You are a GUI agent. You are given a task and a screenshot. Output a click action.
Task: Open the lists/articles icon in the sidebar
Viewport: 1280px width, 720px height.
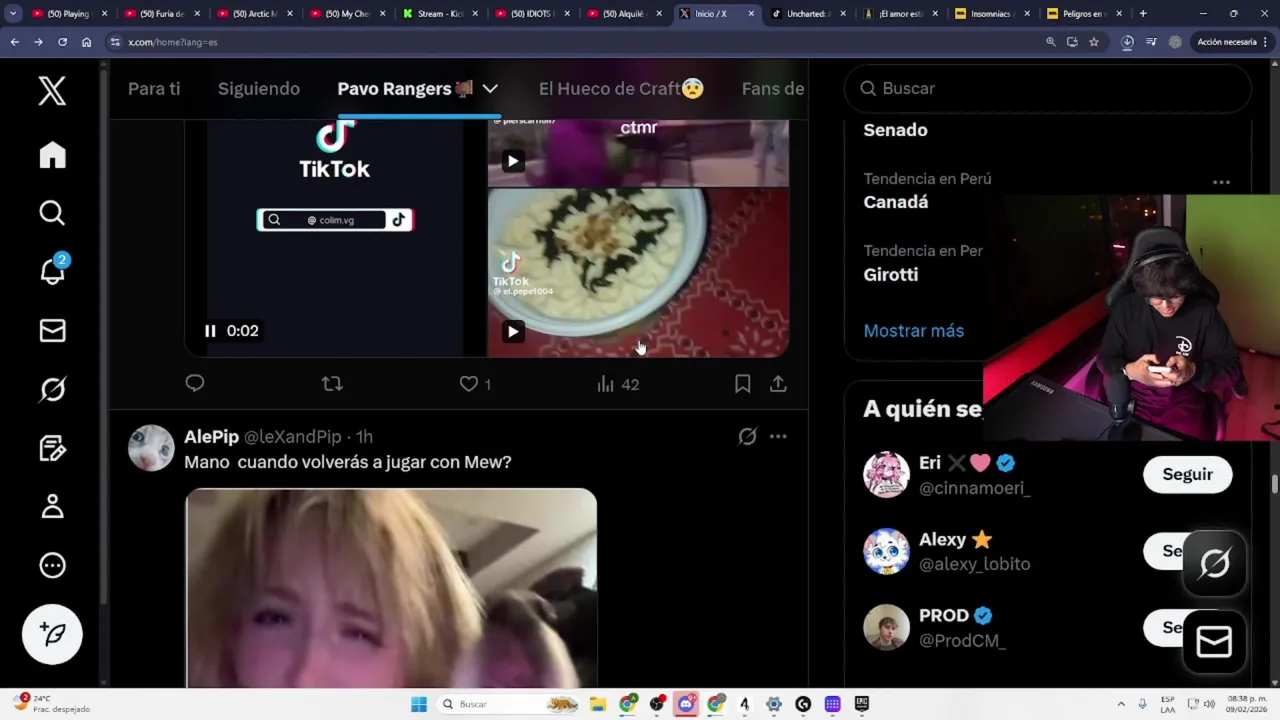[x=52, y=448]
